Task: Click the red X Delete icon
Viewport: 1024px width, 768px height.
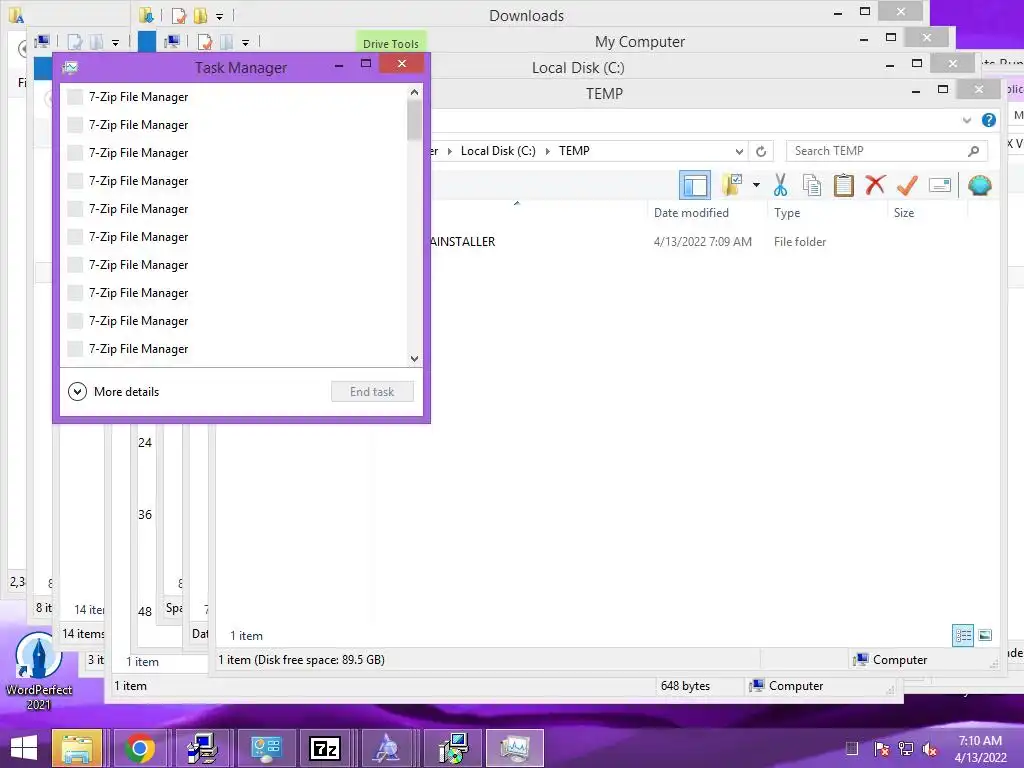Action: tap(875, 185)
